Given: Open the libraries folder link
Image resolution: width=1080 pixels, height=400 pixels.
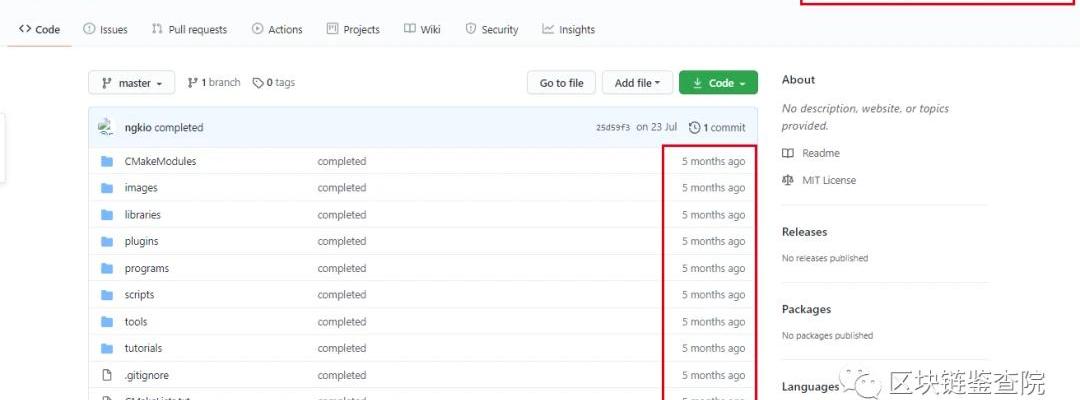Looking at the screenshot, I should point(142,215).
